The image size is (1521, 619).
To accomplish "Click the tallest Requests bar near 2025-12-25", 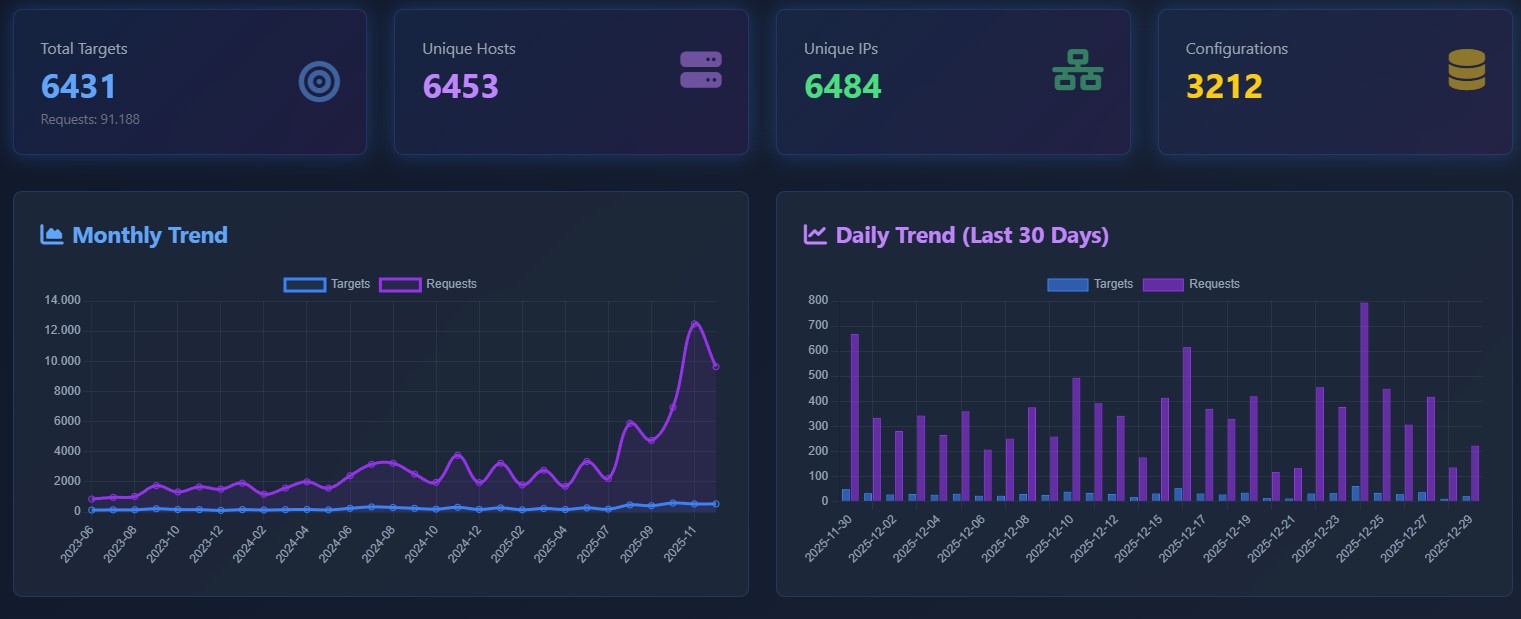I will click(x=1364, y=400).
